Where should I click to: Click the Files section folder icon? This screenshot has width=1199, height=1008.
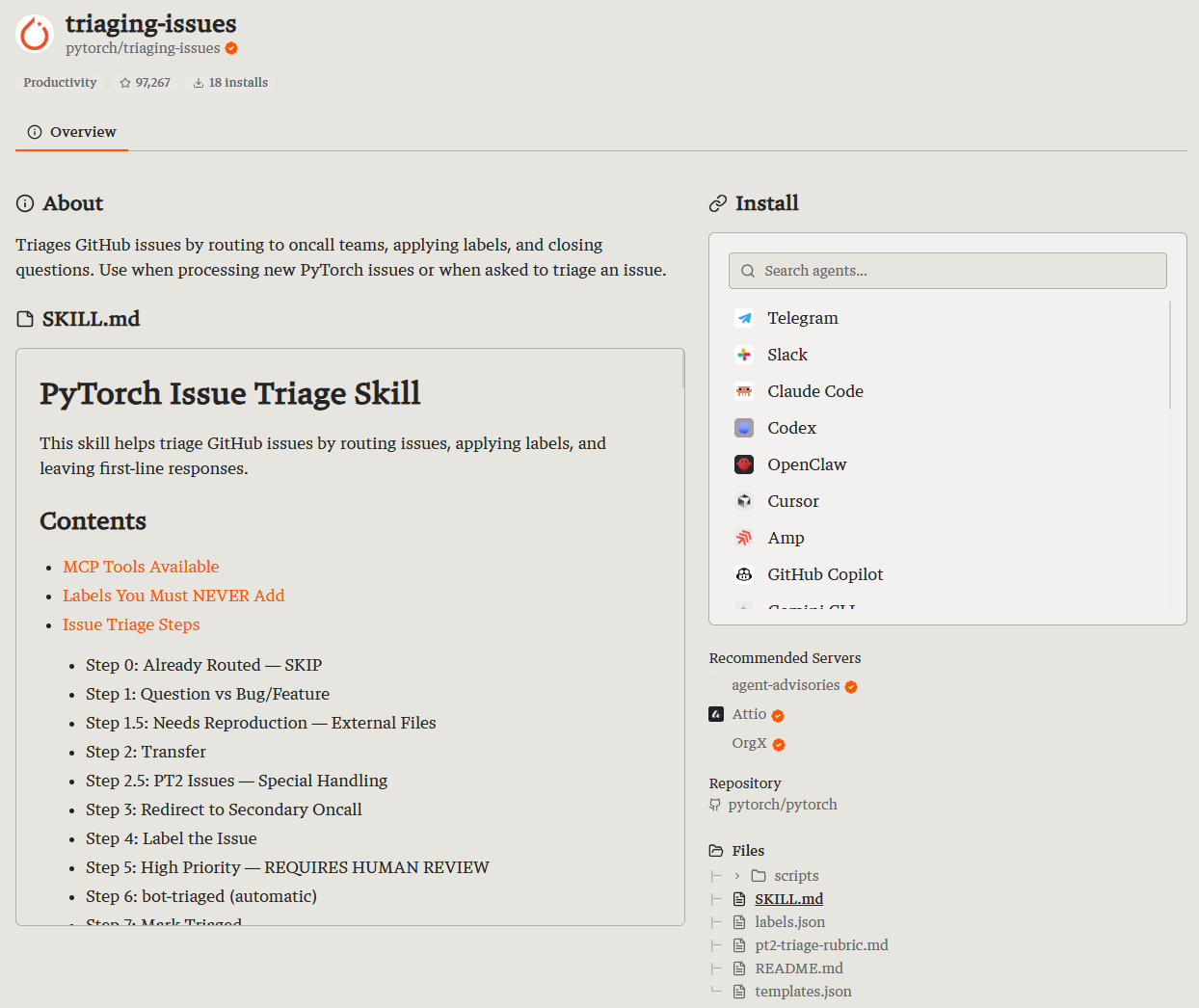(716, 851)
